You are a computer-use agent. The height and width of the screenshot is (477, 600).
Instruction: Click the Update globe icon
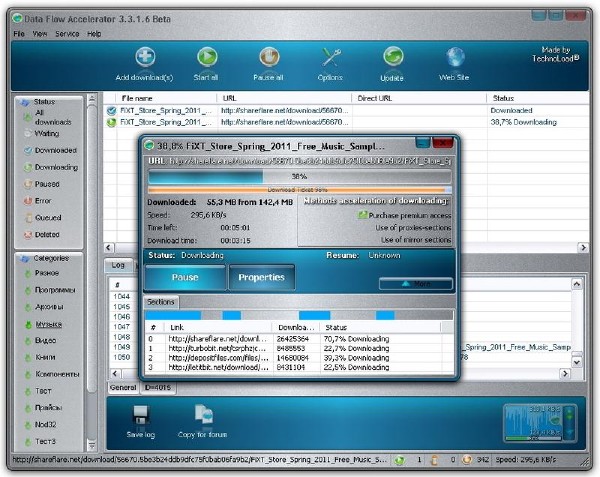pos(392,58)
